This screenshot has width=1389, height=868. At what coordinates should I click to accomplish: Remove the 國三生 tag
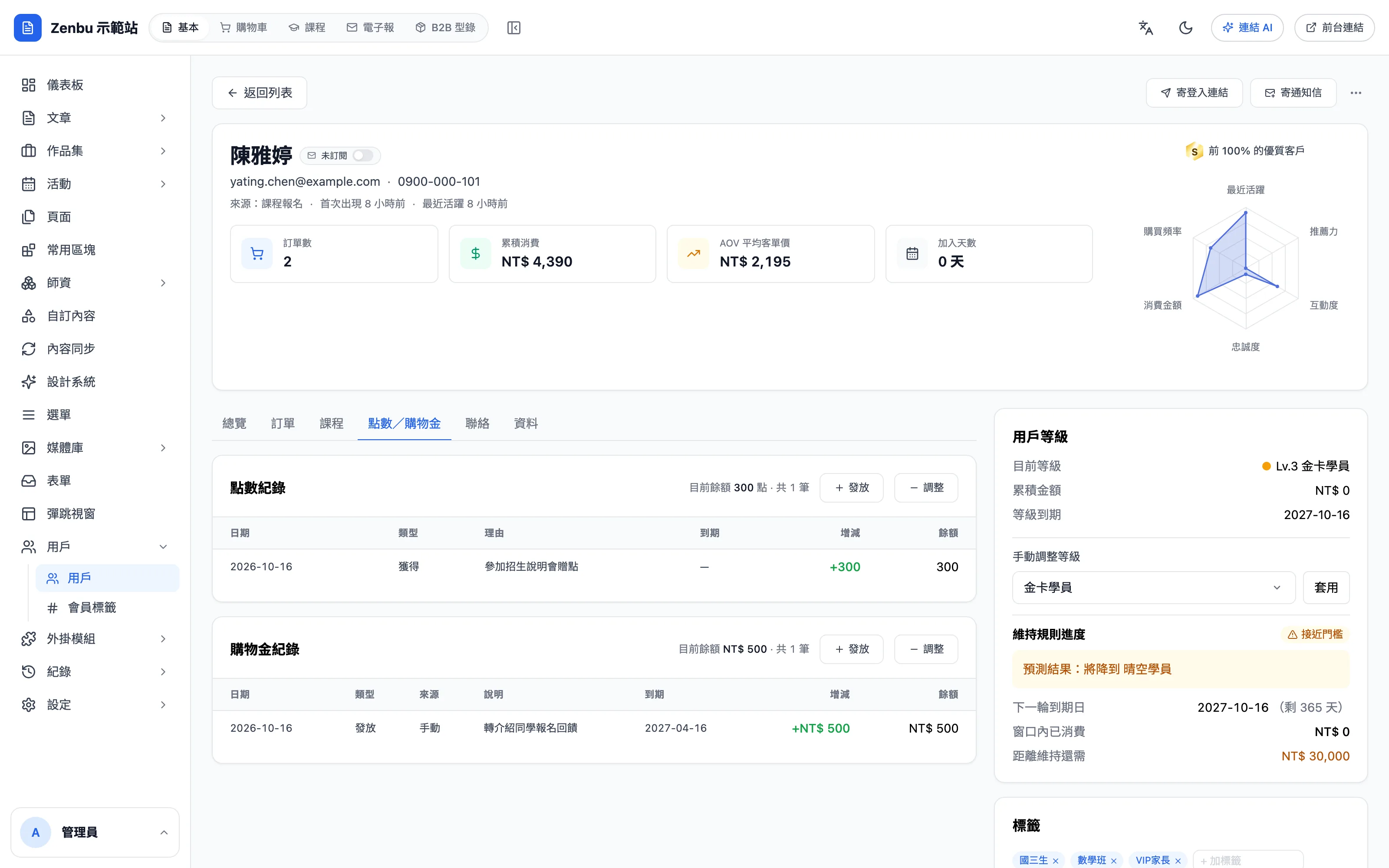click(x=1056, y=861)
